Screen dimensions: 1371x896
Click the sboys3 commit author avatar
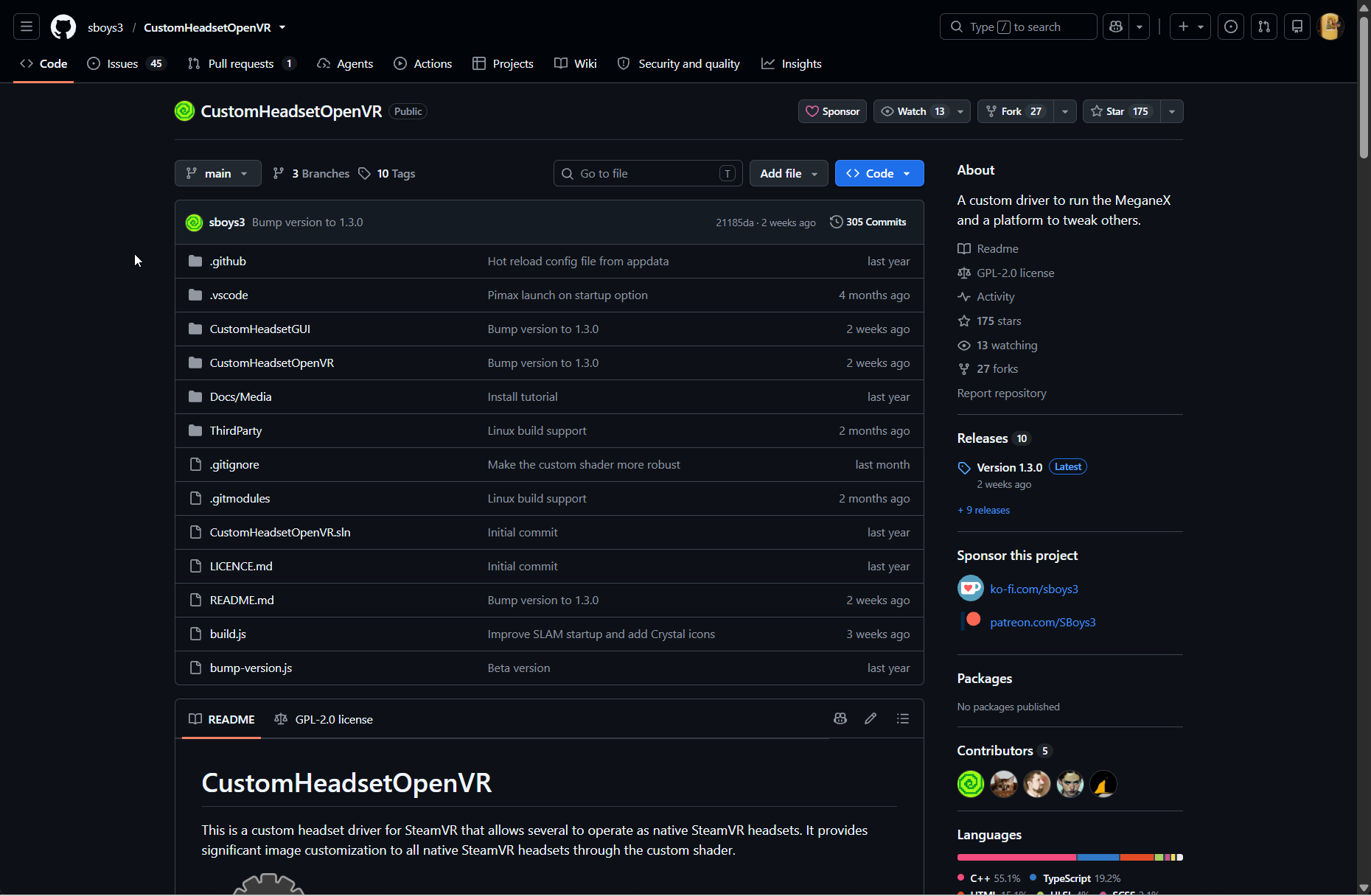click(194, 223)
